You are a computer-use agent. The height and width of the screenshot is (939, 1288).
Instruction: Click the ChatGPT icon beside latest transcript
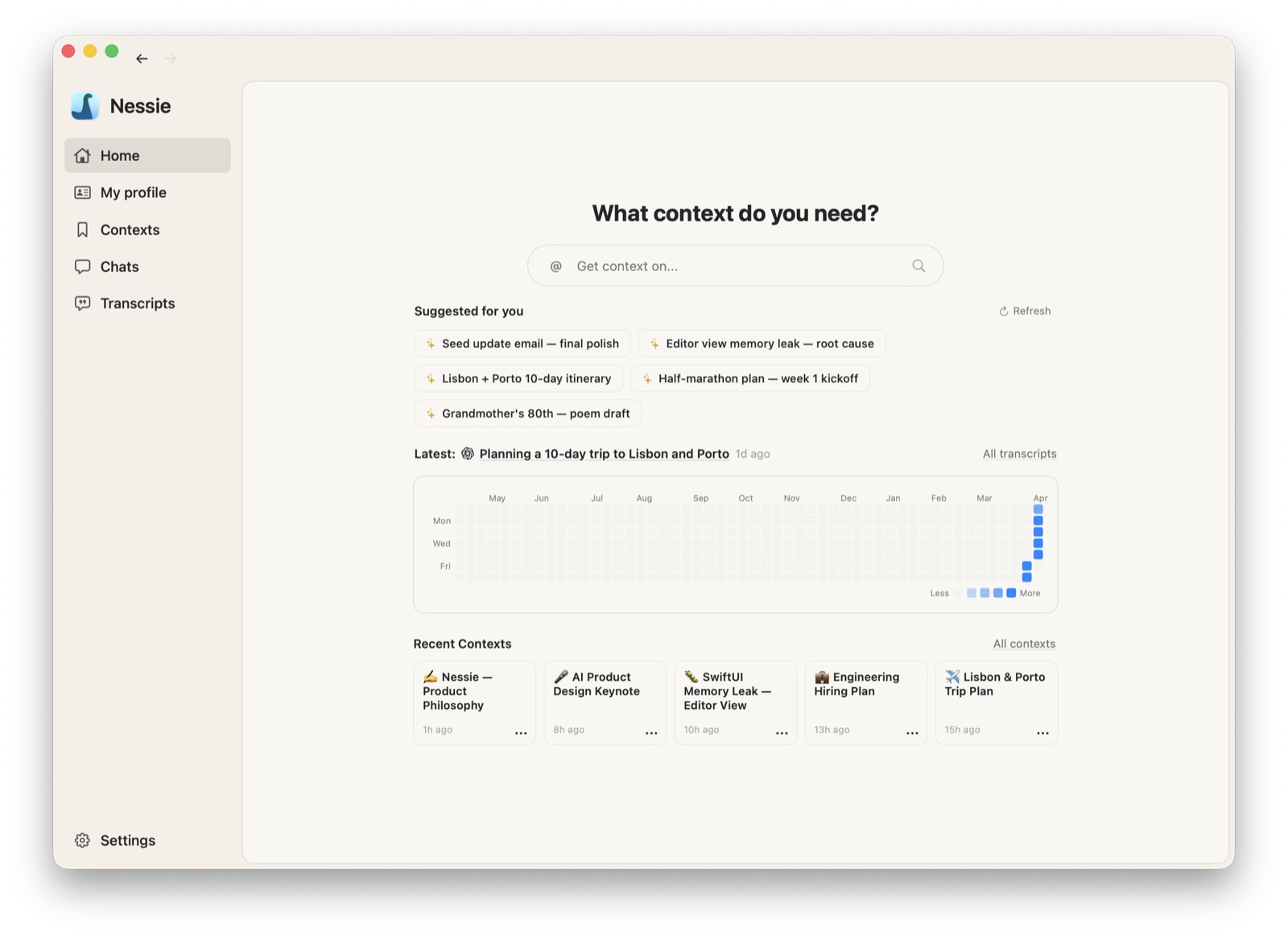click(x=468, y=454)
